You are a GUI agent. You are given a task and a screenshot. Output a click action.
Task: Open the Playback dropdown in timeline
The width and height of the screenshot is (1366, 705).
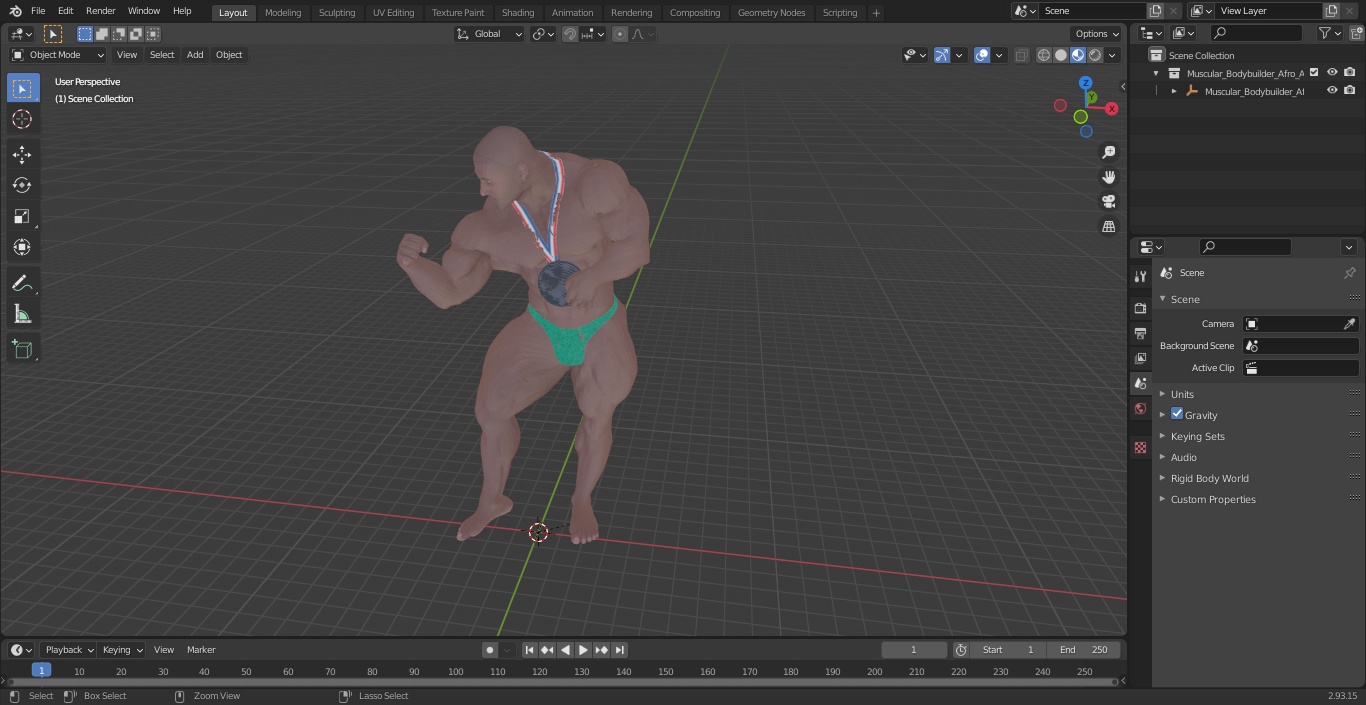(x=68, y=650)
